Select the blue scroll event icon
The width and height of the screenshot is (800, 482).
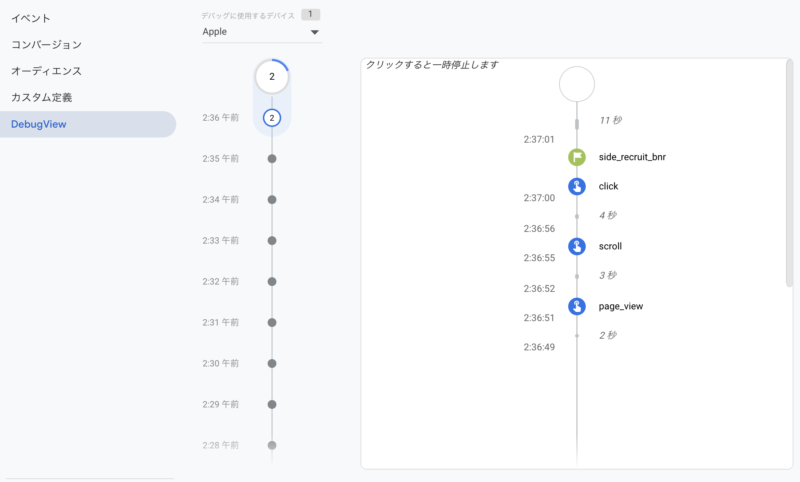coord(577,246)
